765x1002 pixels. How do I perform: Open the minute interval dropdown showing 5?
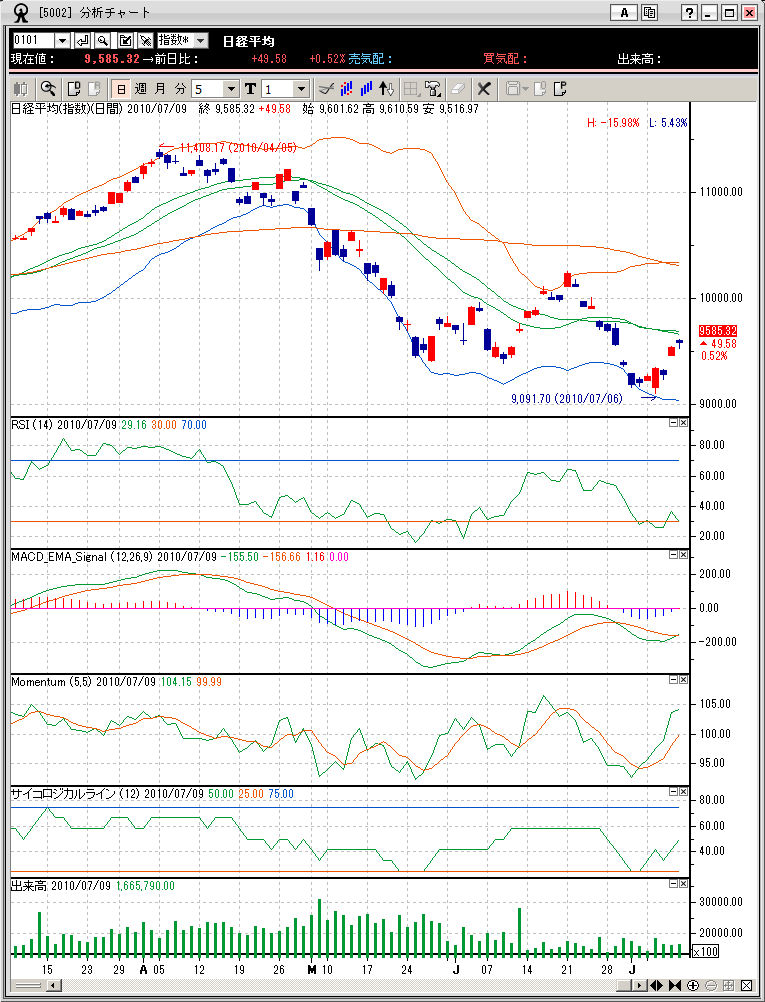point(232,88)
